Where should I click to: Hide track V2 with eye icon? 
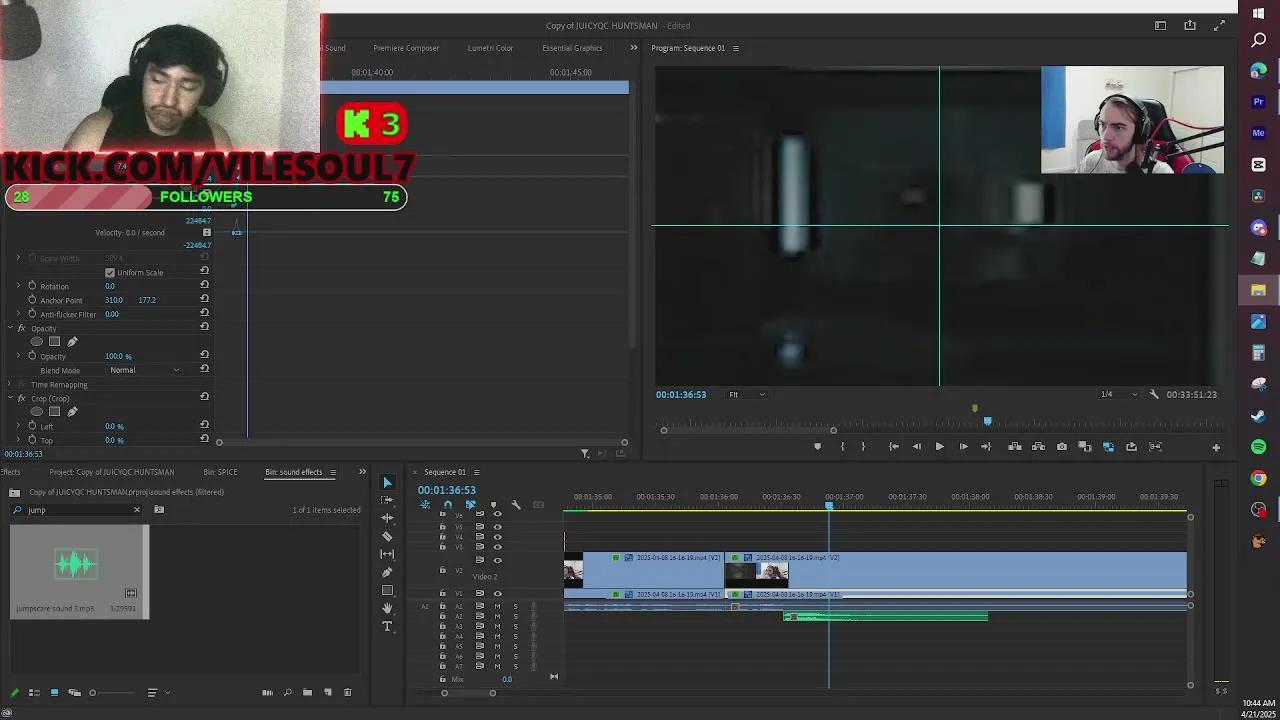[x=497, y=560]
